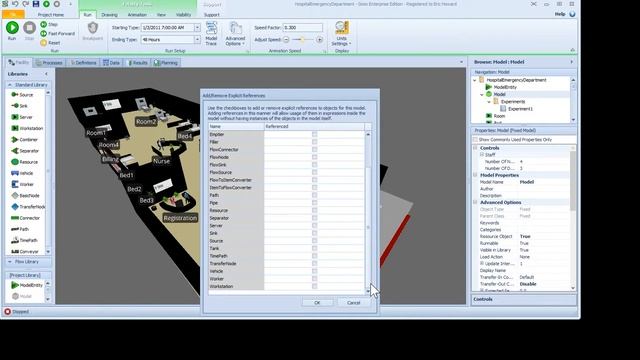640x360 pixels.
Task: Collapse the Standard Library section
Action: (10, 85)
